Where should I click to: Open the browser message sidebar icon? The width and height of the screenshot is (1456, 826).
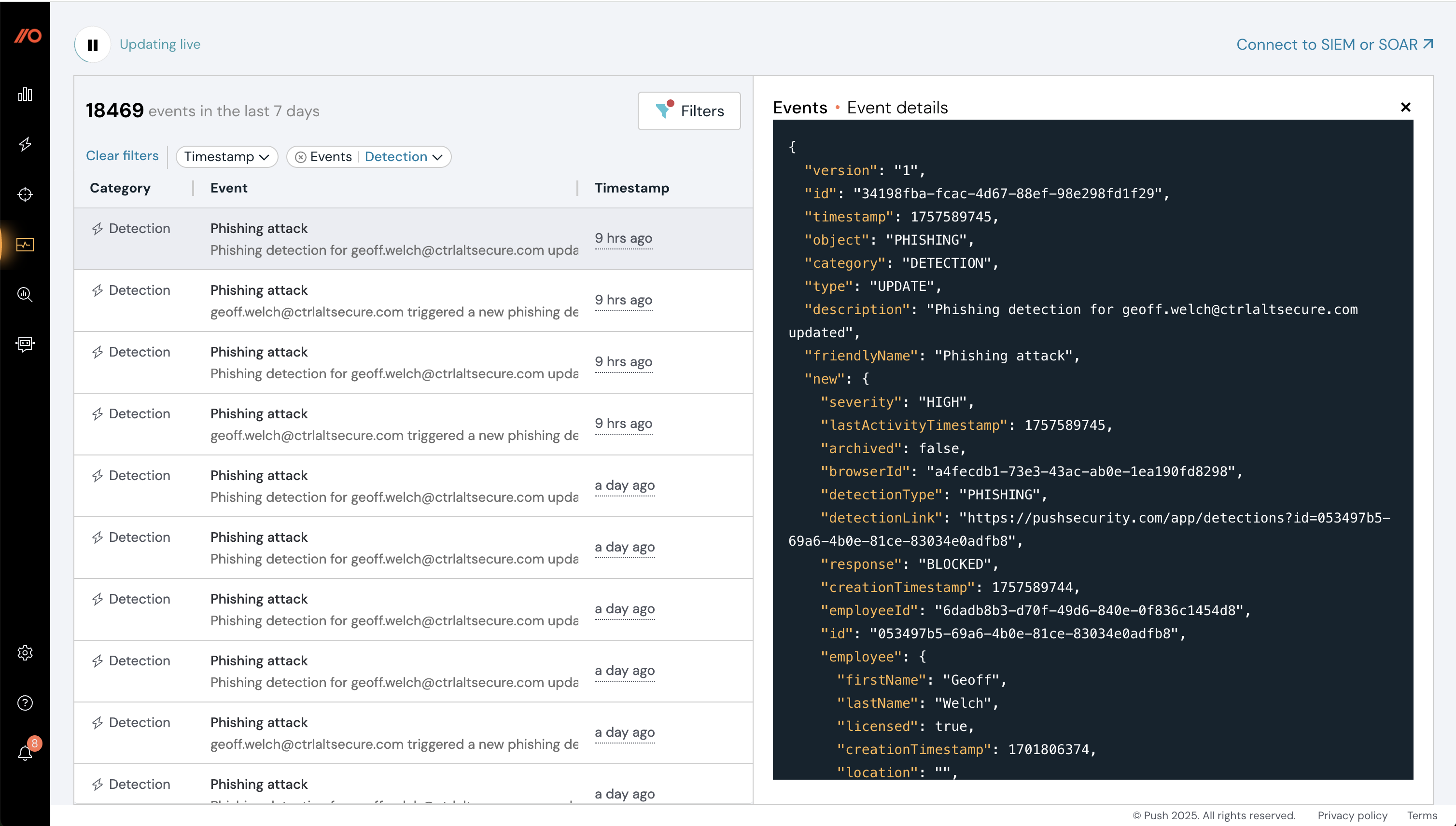pos(25,344)
